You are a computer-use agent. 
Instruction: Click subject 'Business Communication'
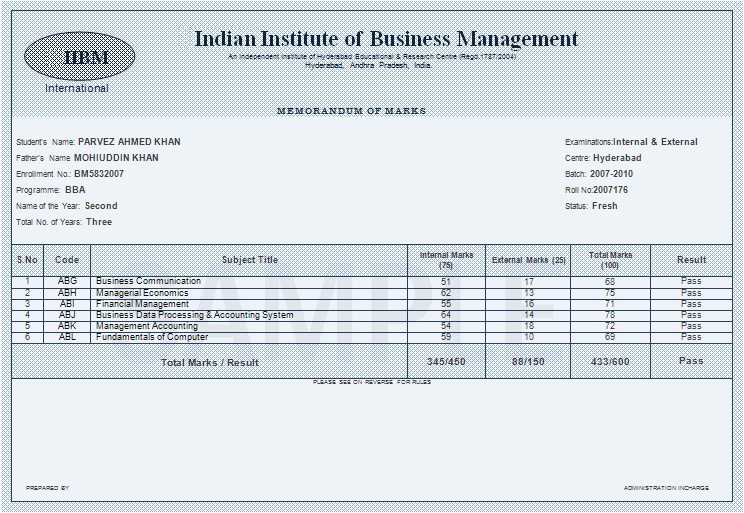[148, 281]
